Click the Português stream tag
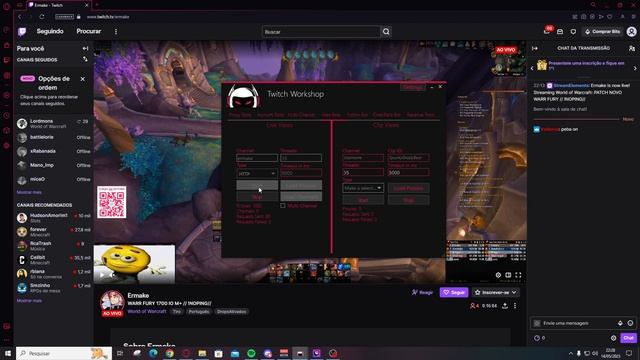The height and width of the screenshot is (360, 640). pos(199,311)
